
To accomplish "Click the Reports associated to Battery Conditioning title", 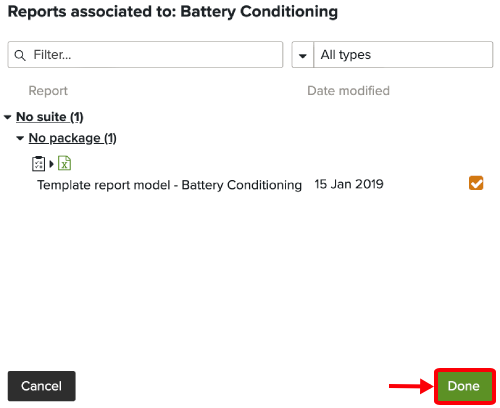I will tap(173, 12).
